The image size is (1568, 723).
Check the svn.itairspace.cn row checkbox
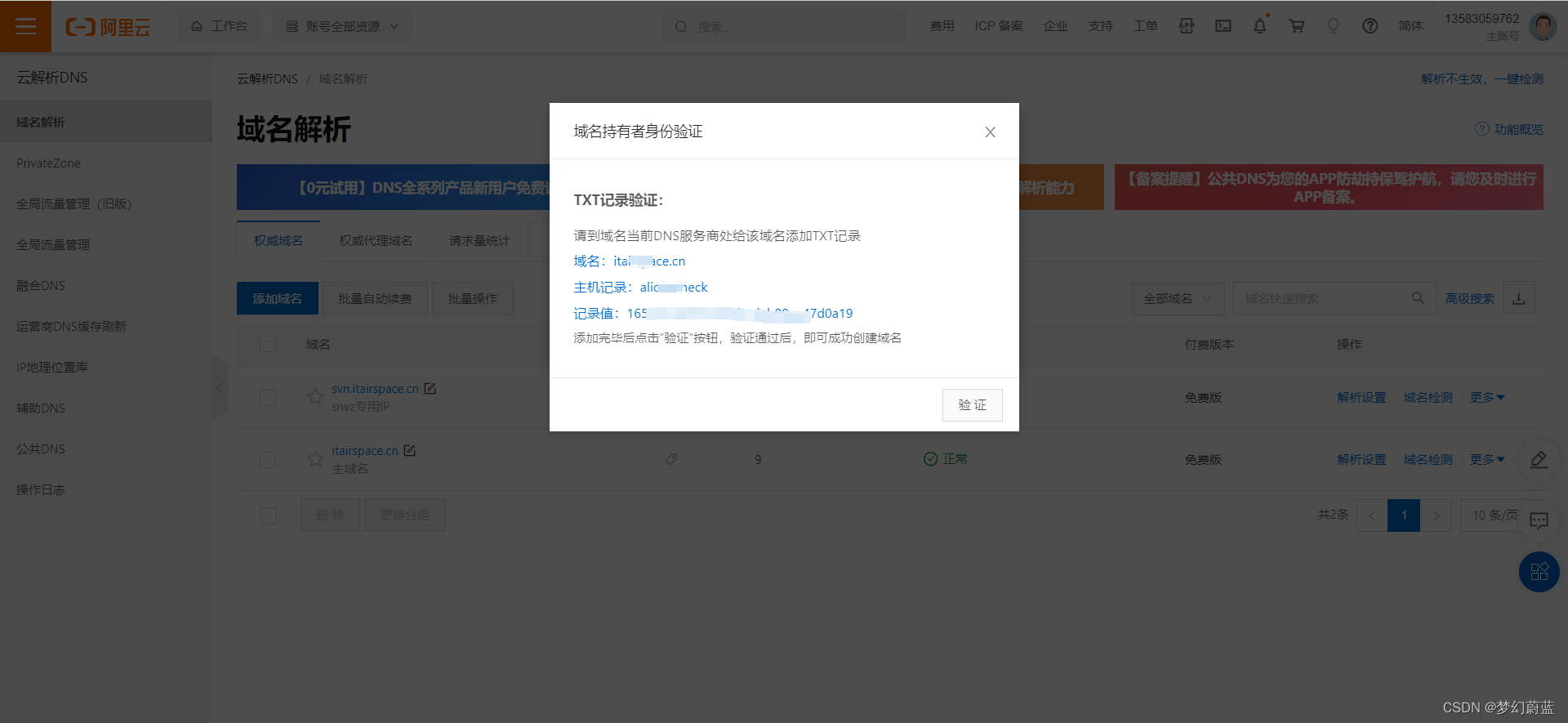[x=268, y=398]
